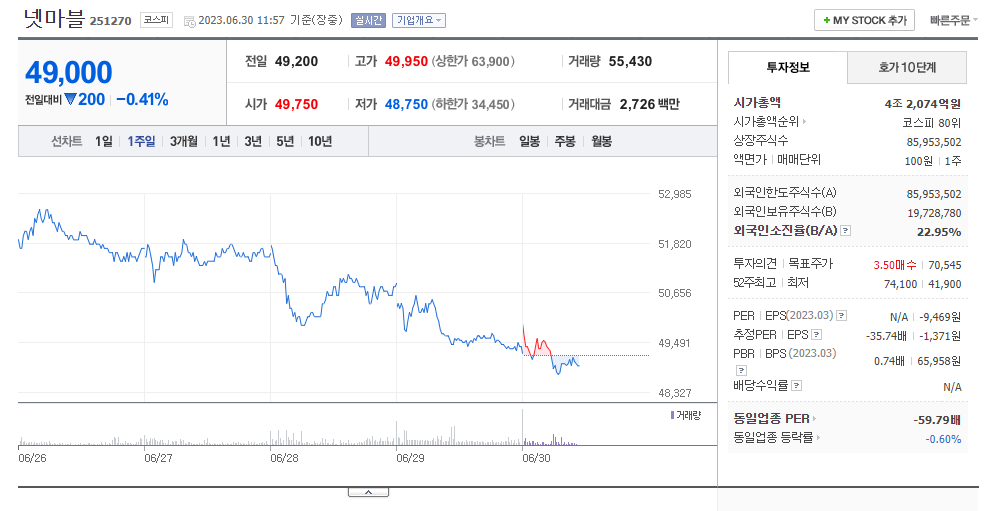
Task: Show the 일봉 candlestick chart
Action: pos(530,141)
